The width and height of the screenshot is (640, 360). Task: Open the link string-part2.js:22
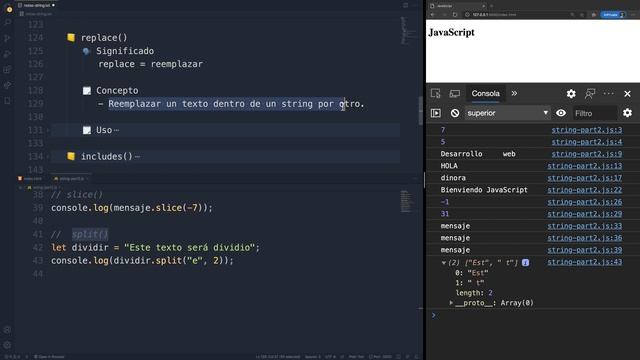584,190
